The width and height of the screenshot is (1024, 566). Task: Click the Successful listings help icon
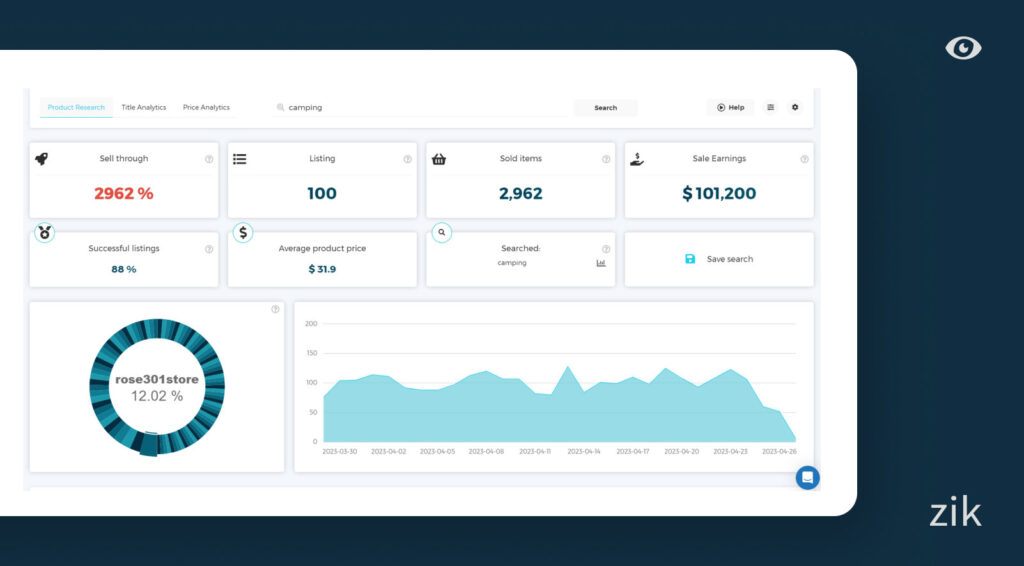pos(209,249)
